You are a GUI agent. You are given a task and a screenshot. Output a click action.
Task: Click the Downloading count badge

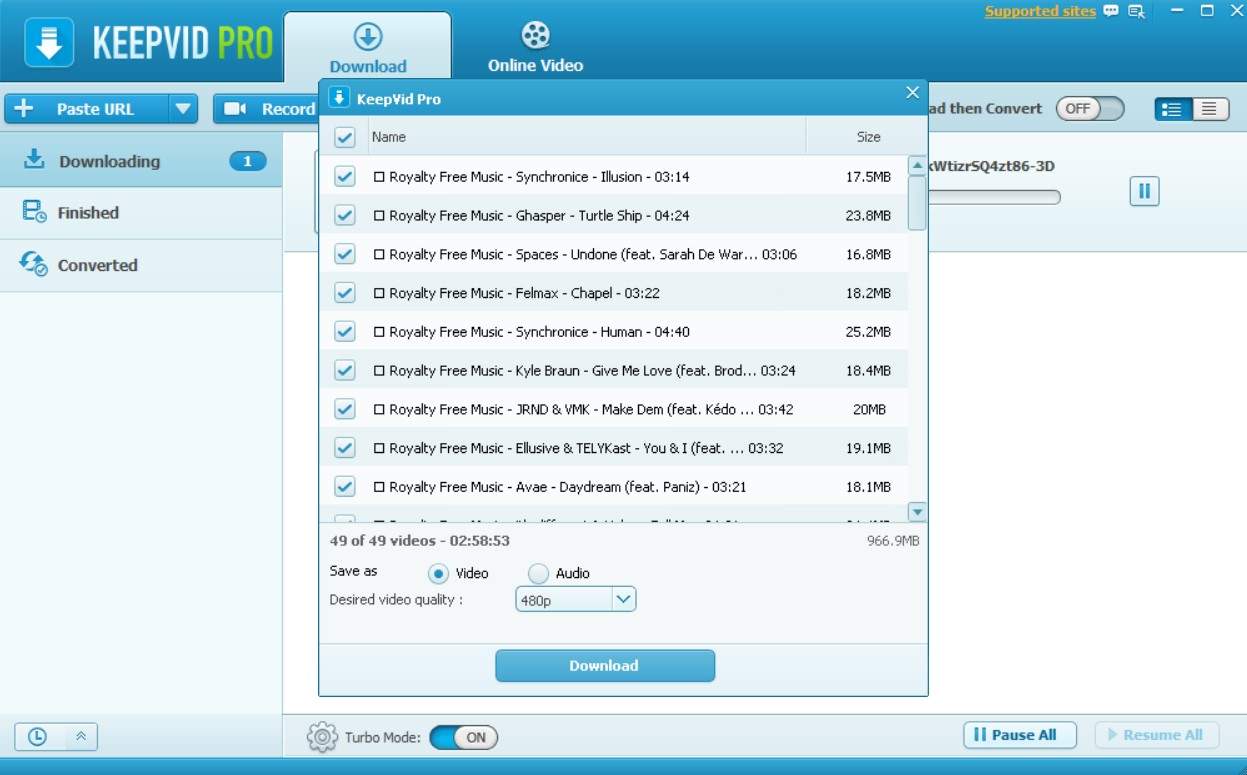[247, 161]
